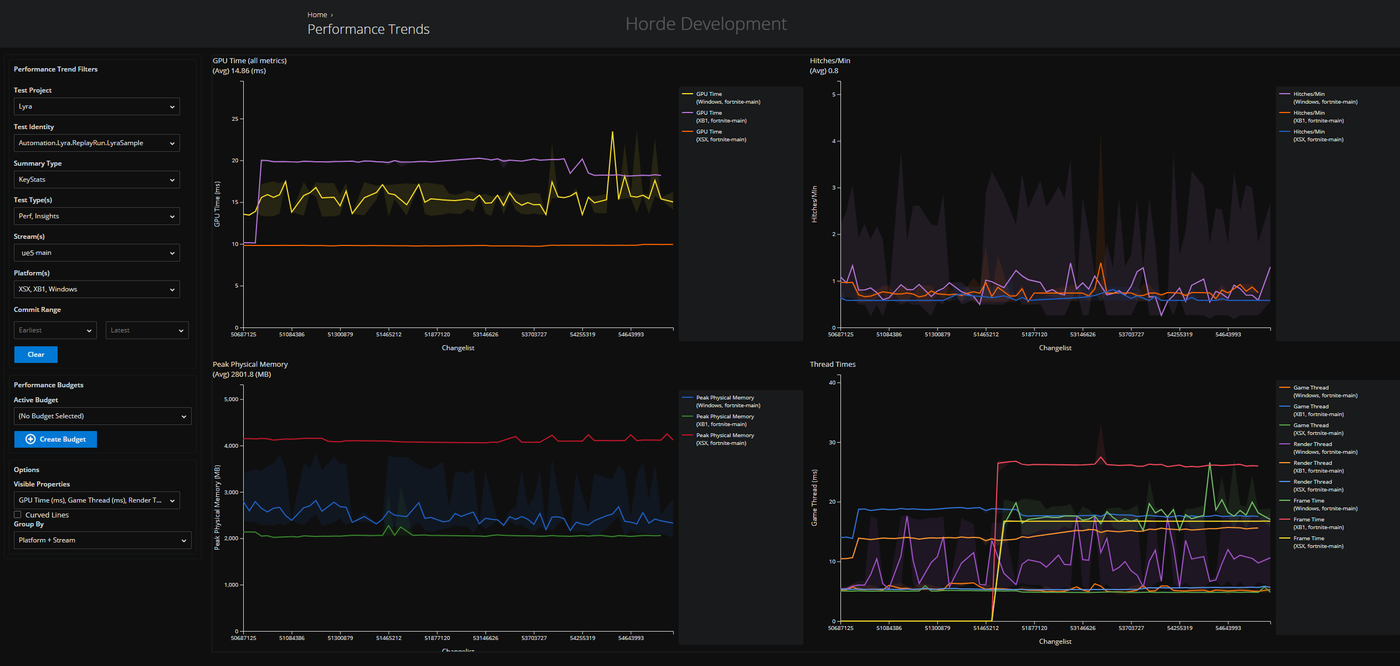
Task: Click the Performance Trends page heading
Action: point(368,29)
